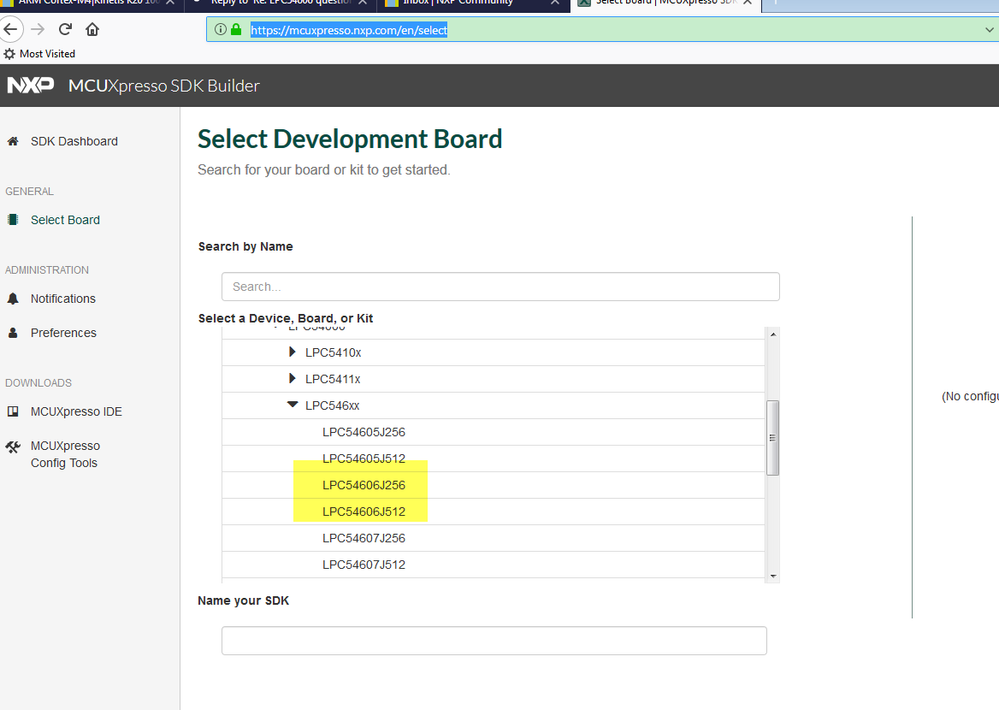Select device LPC54607J512
This screenshot has height=710, width=999.
click(x=364, y=565)
